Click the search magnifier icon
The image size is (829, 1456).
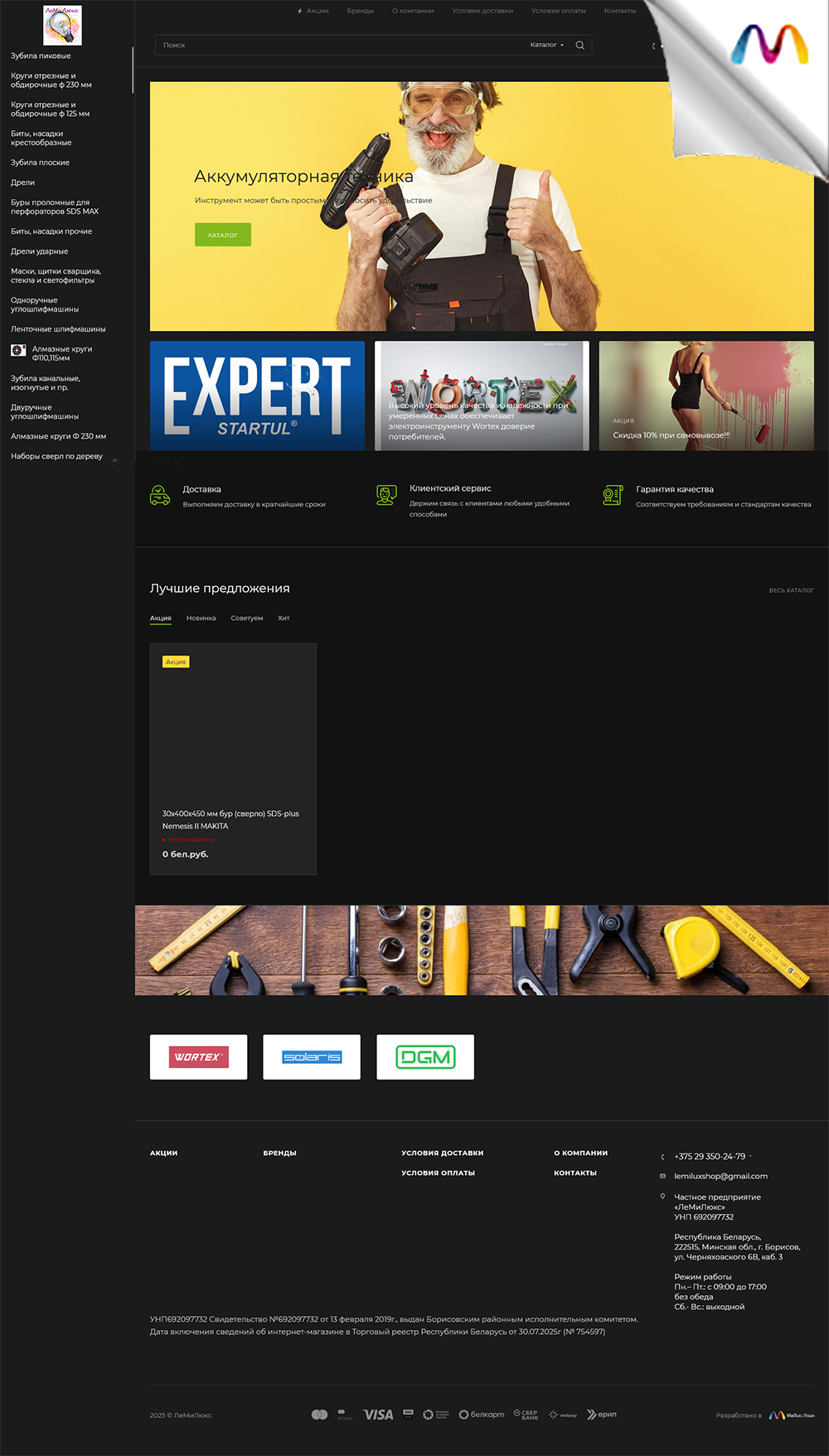579,46
